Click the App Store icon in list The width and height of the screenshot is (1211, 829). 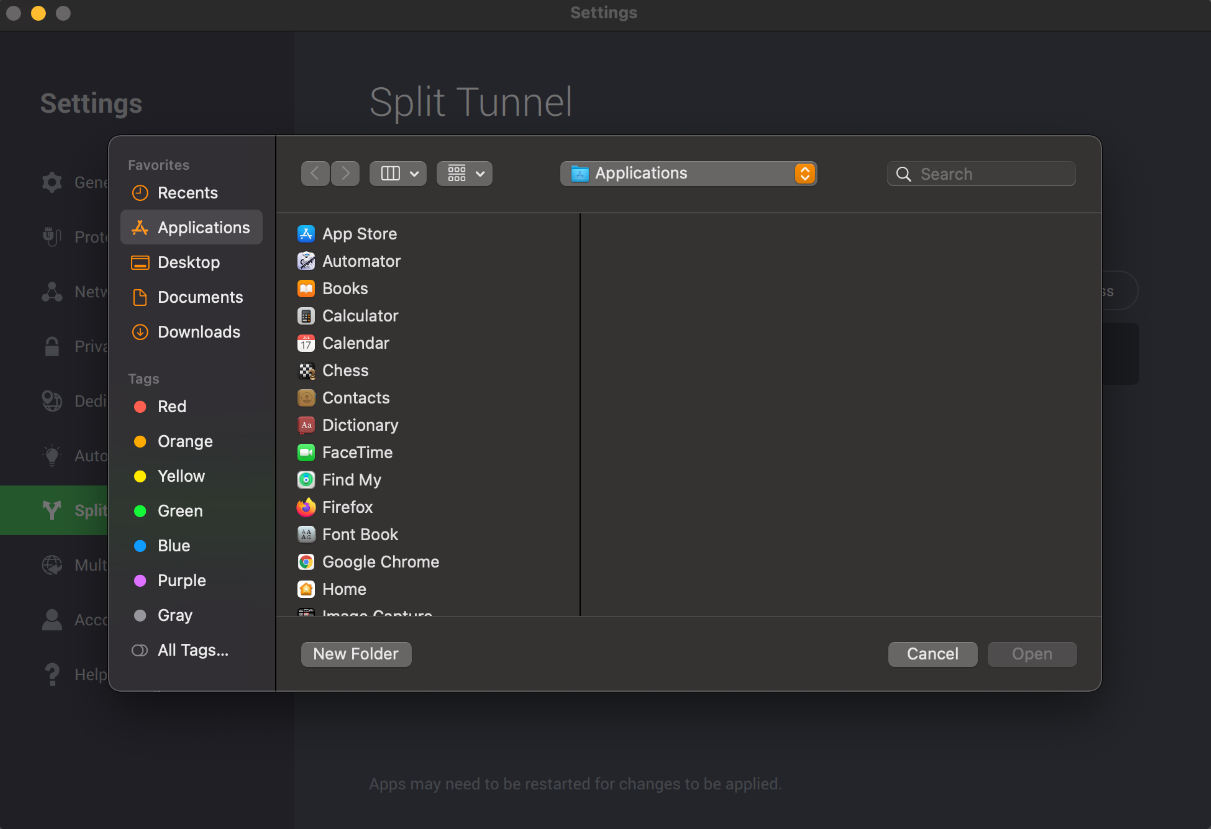pos(306,234)
